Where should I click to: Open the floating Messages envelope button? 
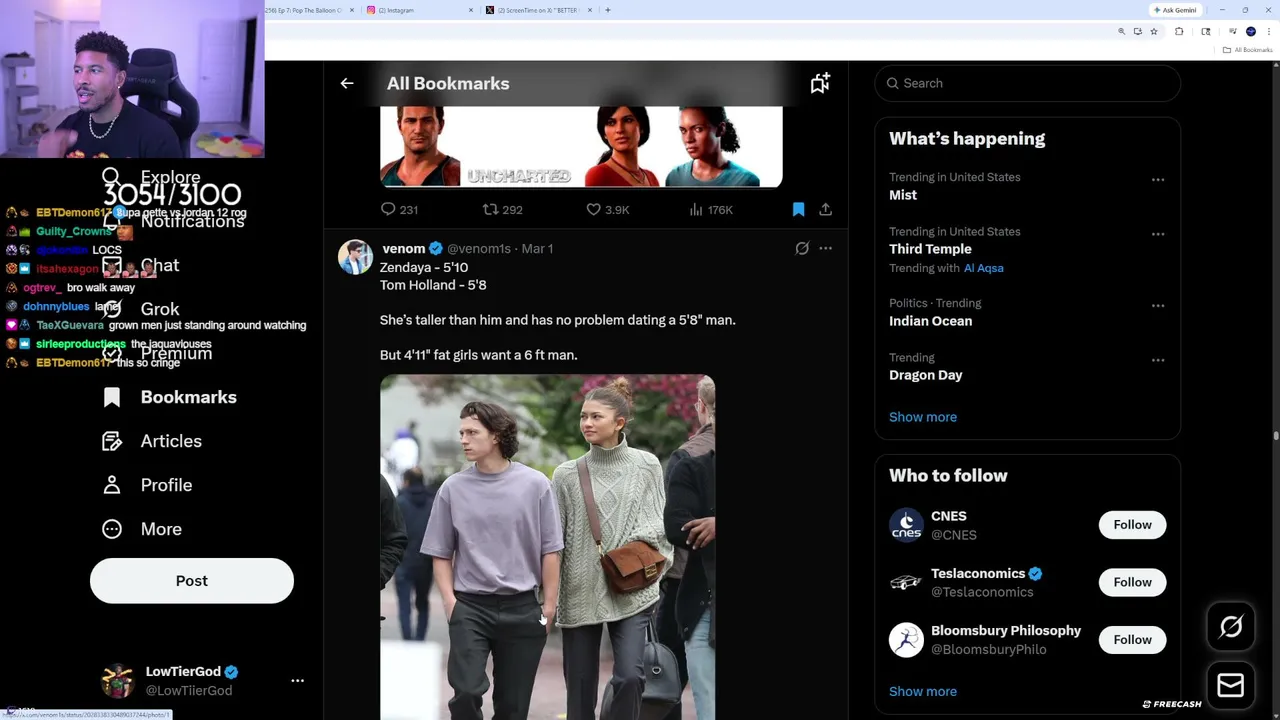(x=1231, y=685)
